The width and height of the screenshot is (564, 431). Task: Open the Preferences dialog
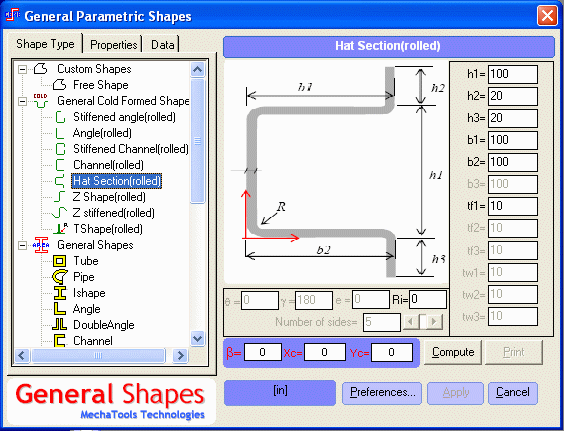click(x=382, y=393)
